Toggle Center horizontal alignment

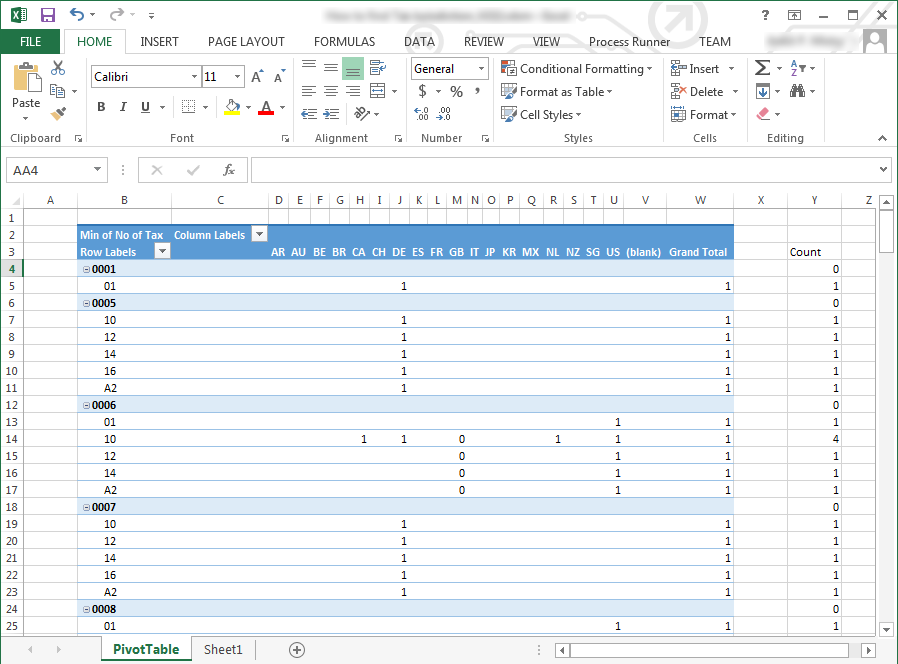tap(330, 91)
